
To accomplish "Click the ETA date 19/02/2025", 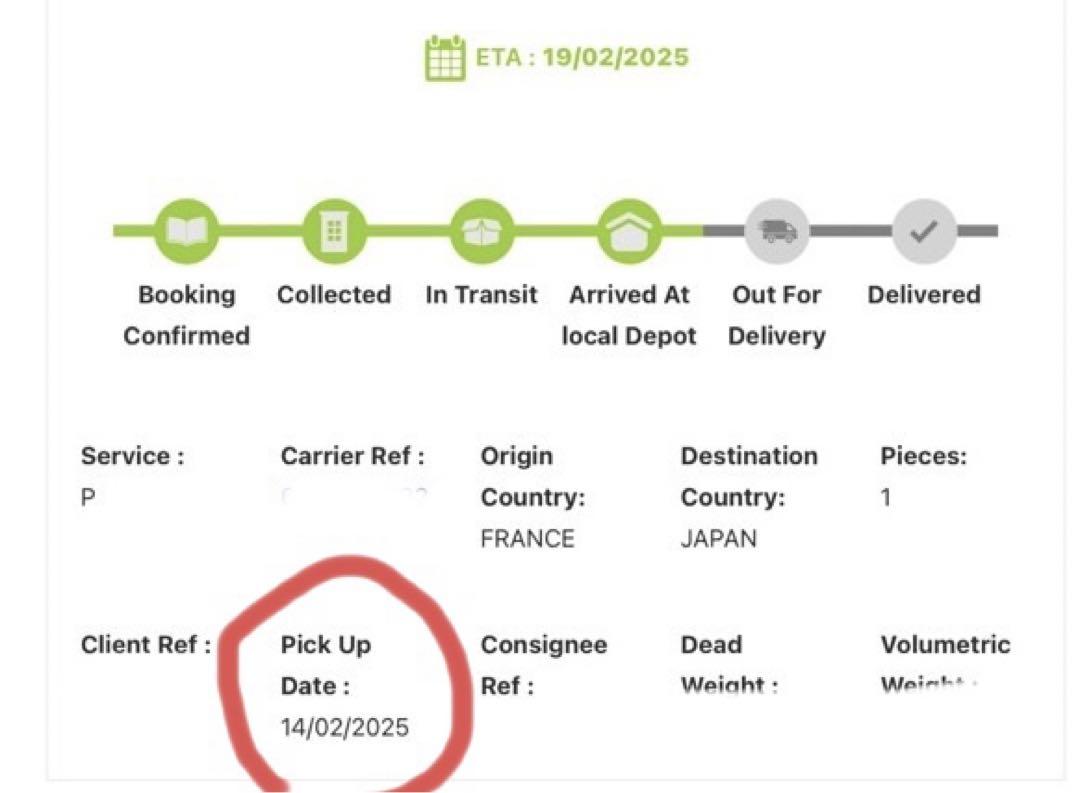I will click(616, 57).
